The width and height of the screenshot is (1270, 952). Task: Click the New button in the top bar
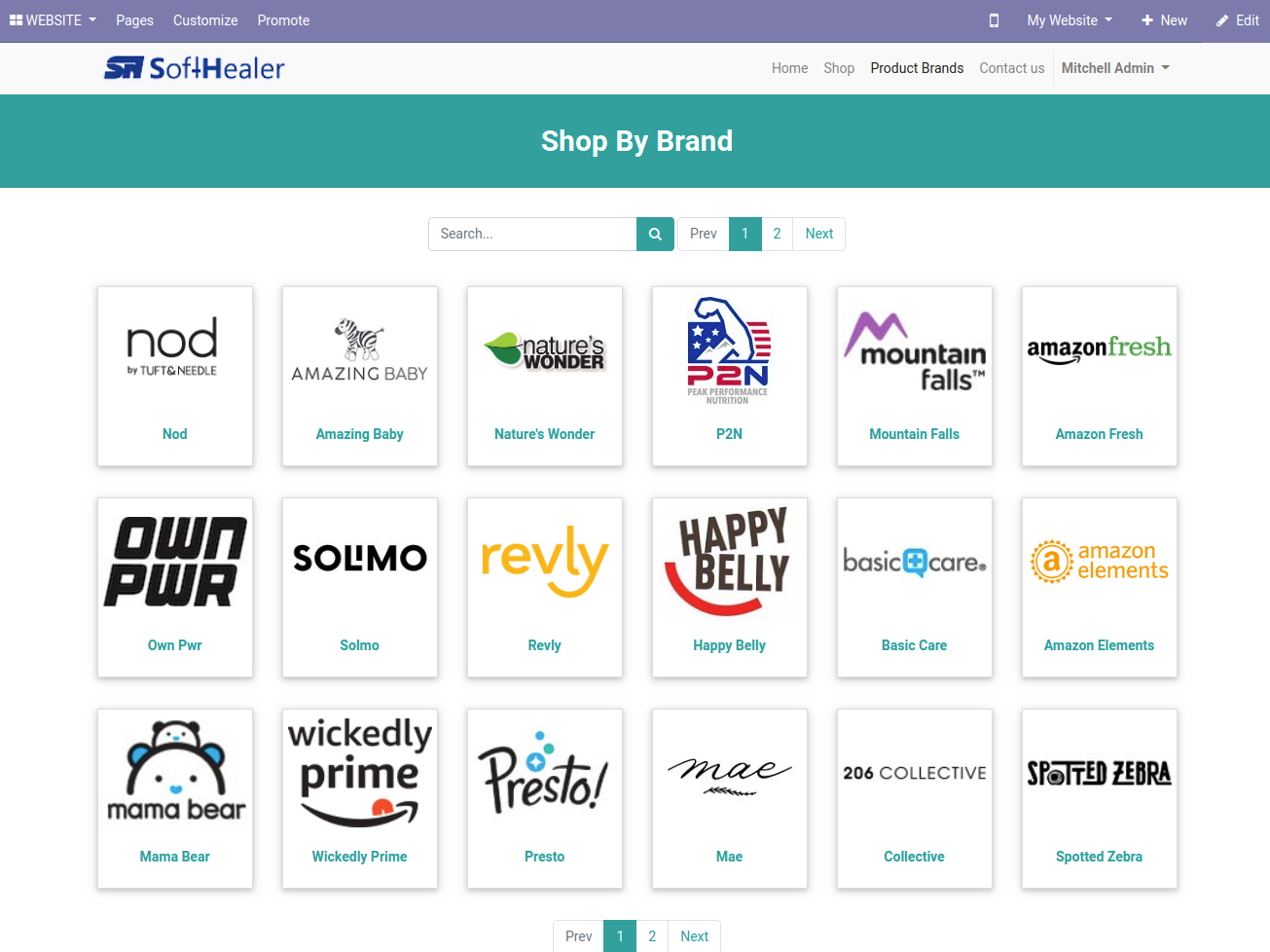pyautogui.click(x=1164, y=20)
